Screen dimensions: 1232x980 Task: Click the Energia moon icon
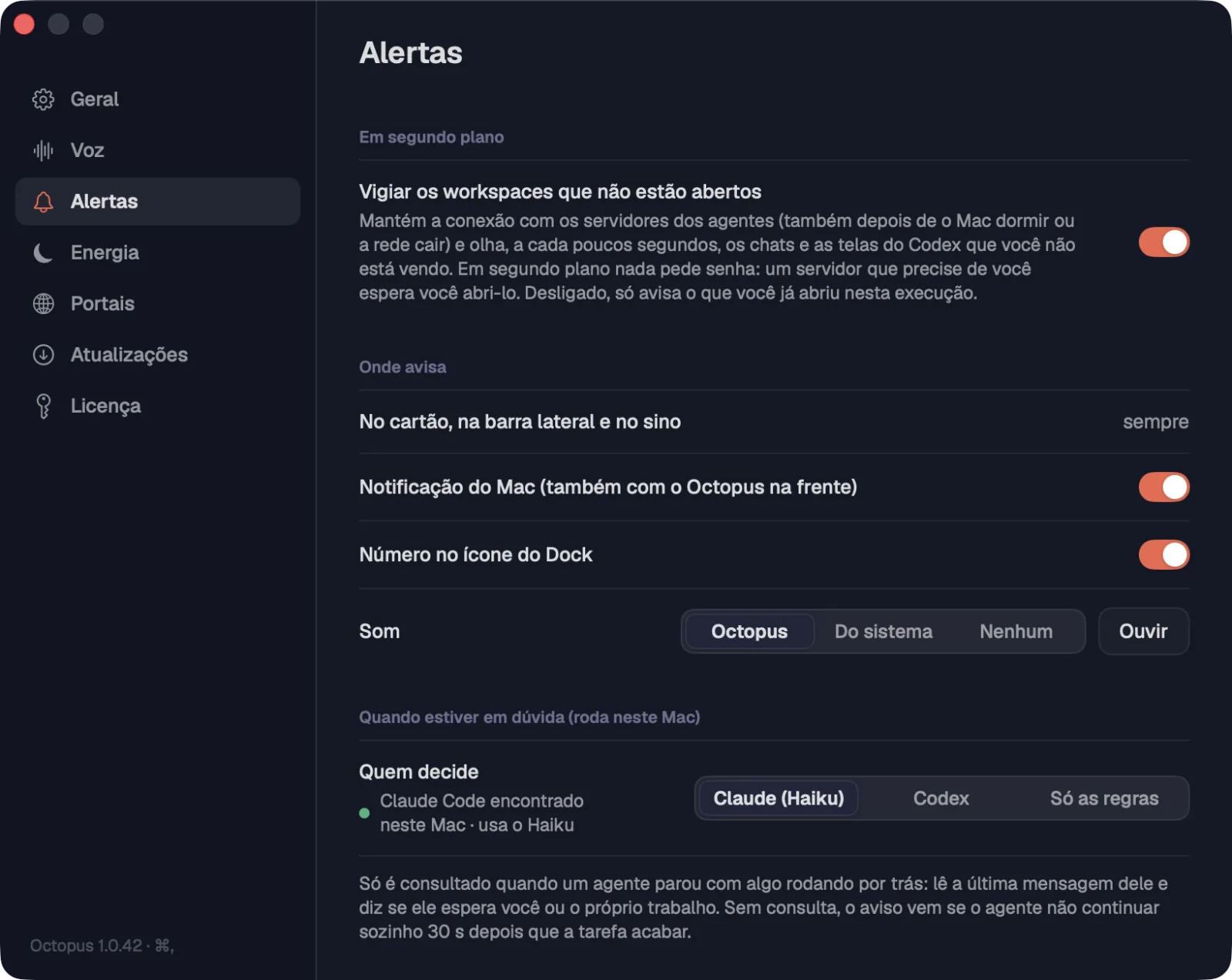point(43,253)
